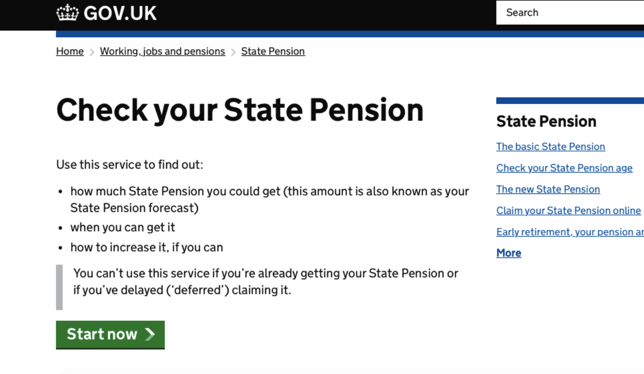
Task: Expand the More related links
Action: (508, 253)
